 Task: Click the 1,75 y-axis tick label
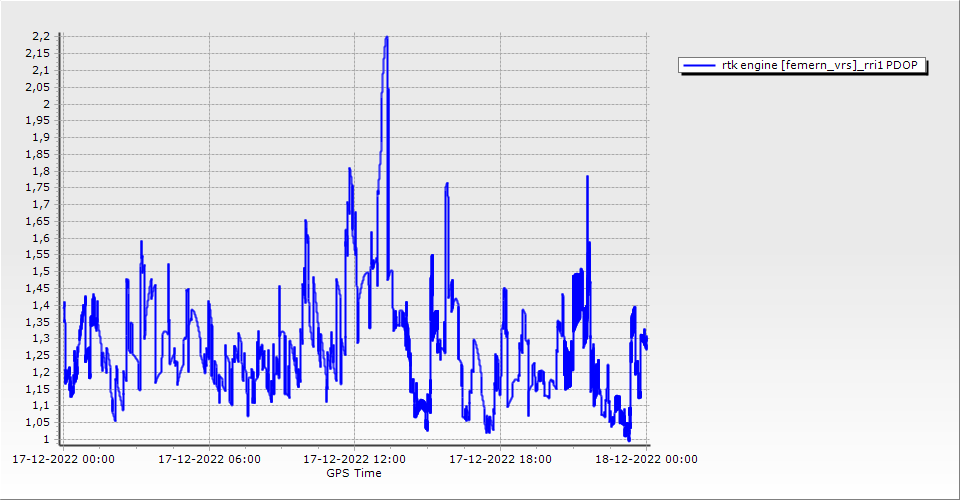pyautogui.click(x=39, y=188)
